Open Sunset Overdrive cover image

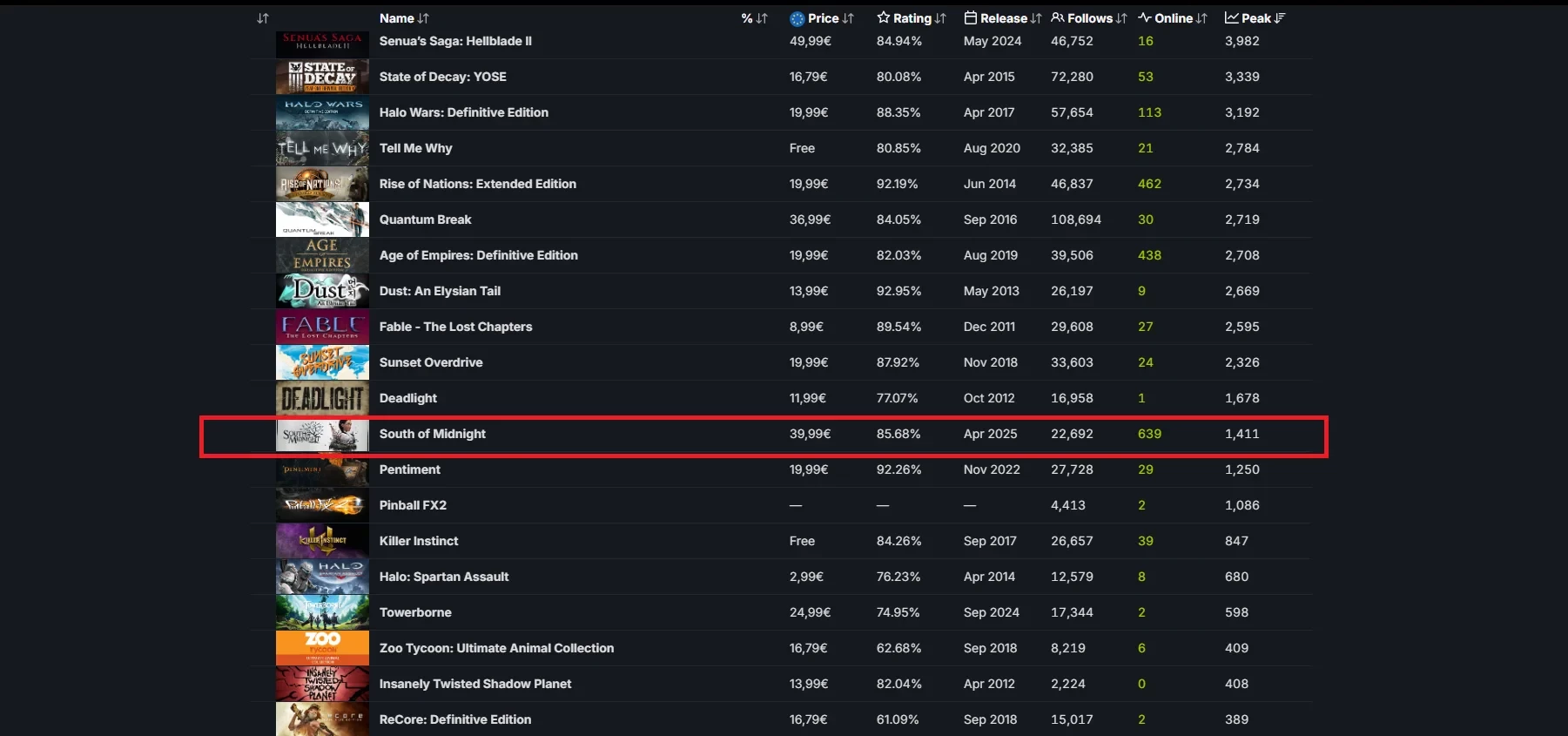coord(322,362)
